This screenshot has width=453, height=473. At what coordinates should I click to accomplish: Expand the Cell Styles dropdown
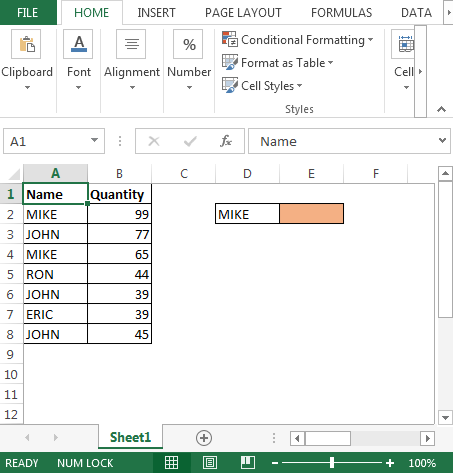tap(262, 86)
